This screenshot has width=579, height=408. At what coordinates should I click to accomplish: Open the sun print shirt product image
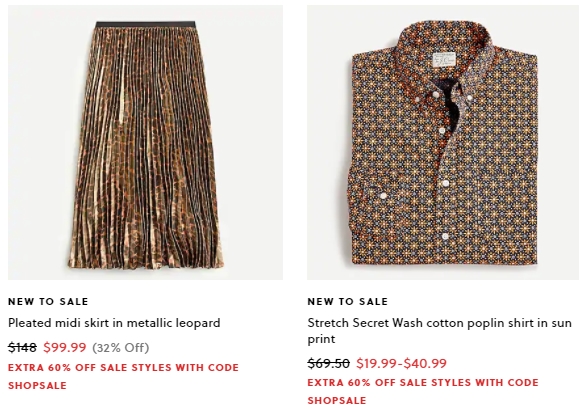(443, 142)
